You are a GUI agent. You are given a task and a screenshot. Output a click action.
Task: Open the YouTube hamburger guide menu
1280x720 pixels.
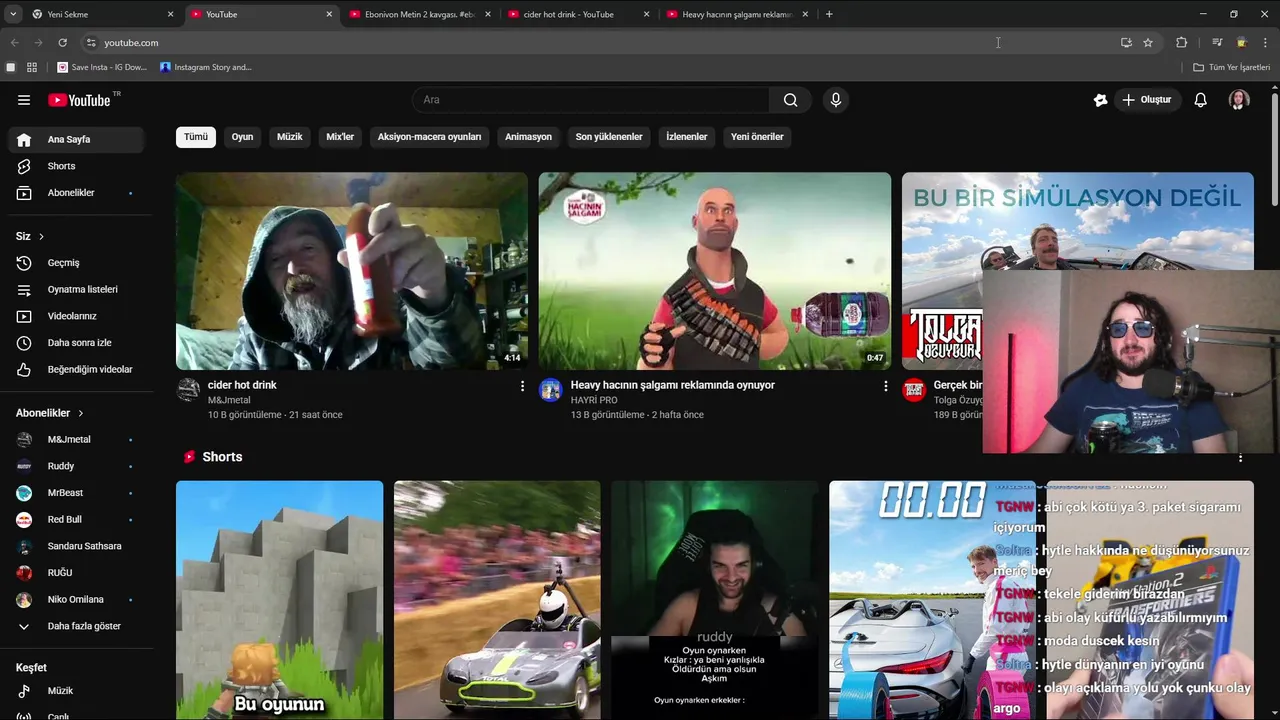(24, 100)
